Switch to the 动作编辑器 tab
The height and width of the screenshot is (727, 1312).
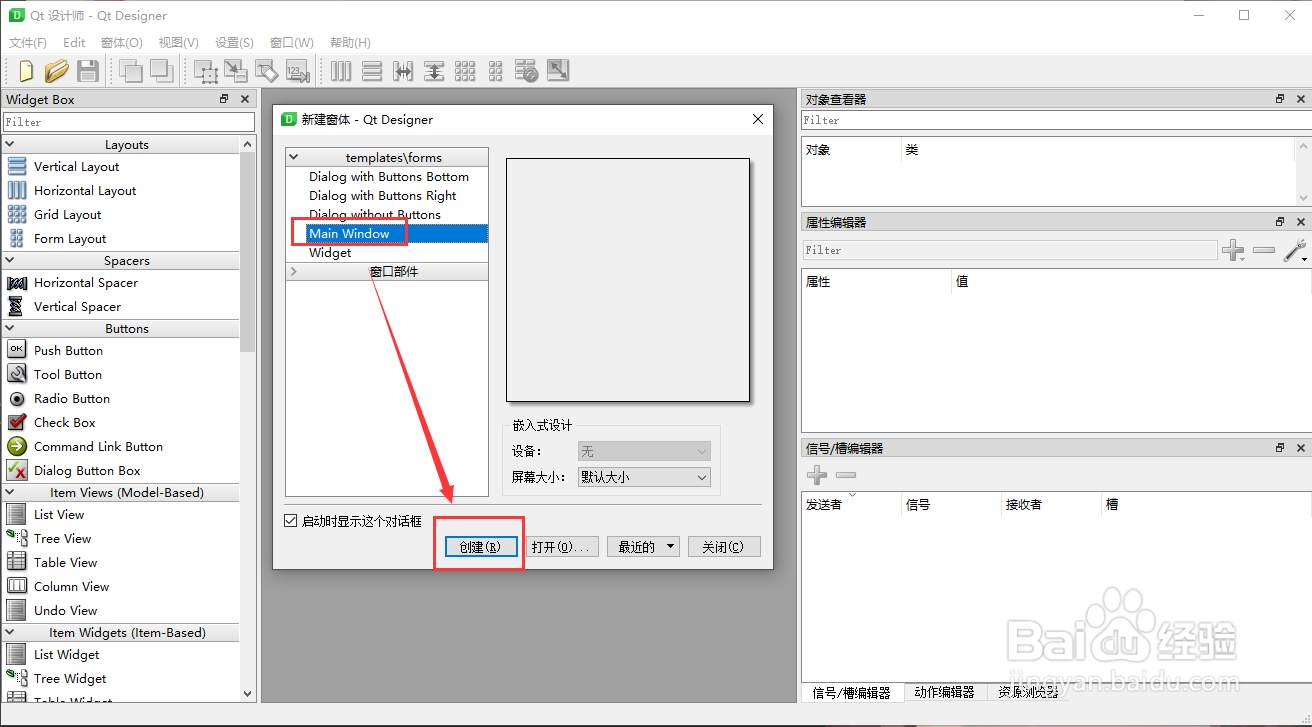coord(944,692)
